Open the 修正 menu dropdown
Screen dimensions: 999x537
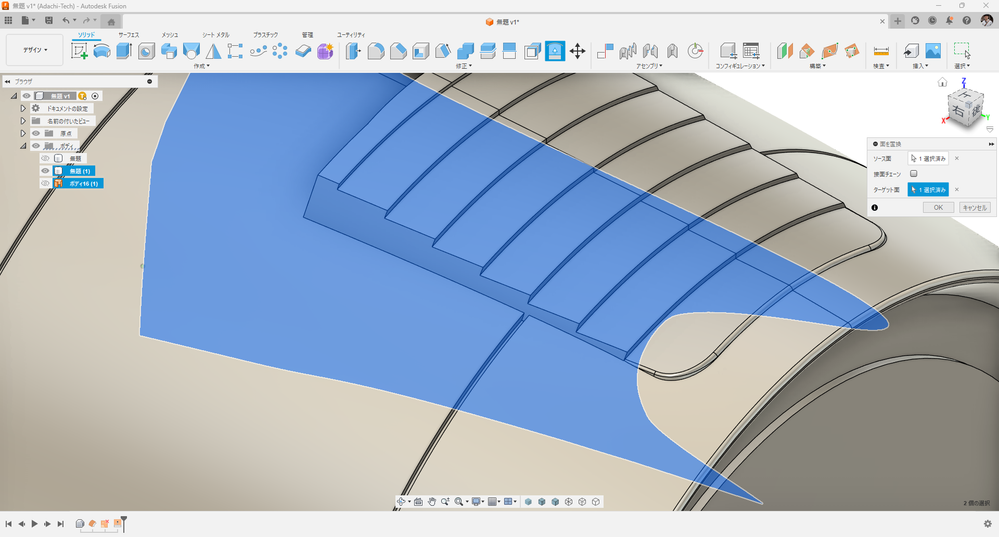(463, 66)
